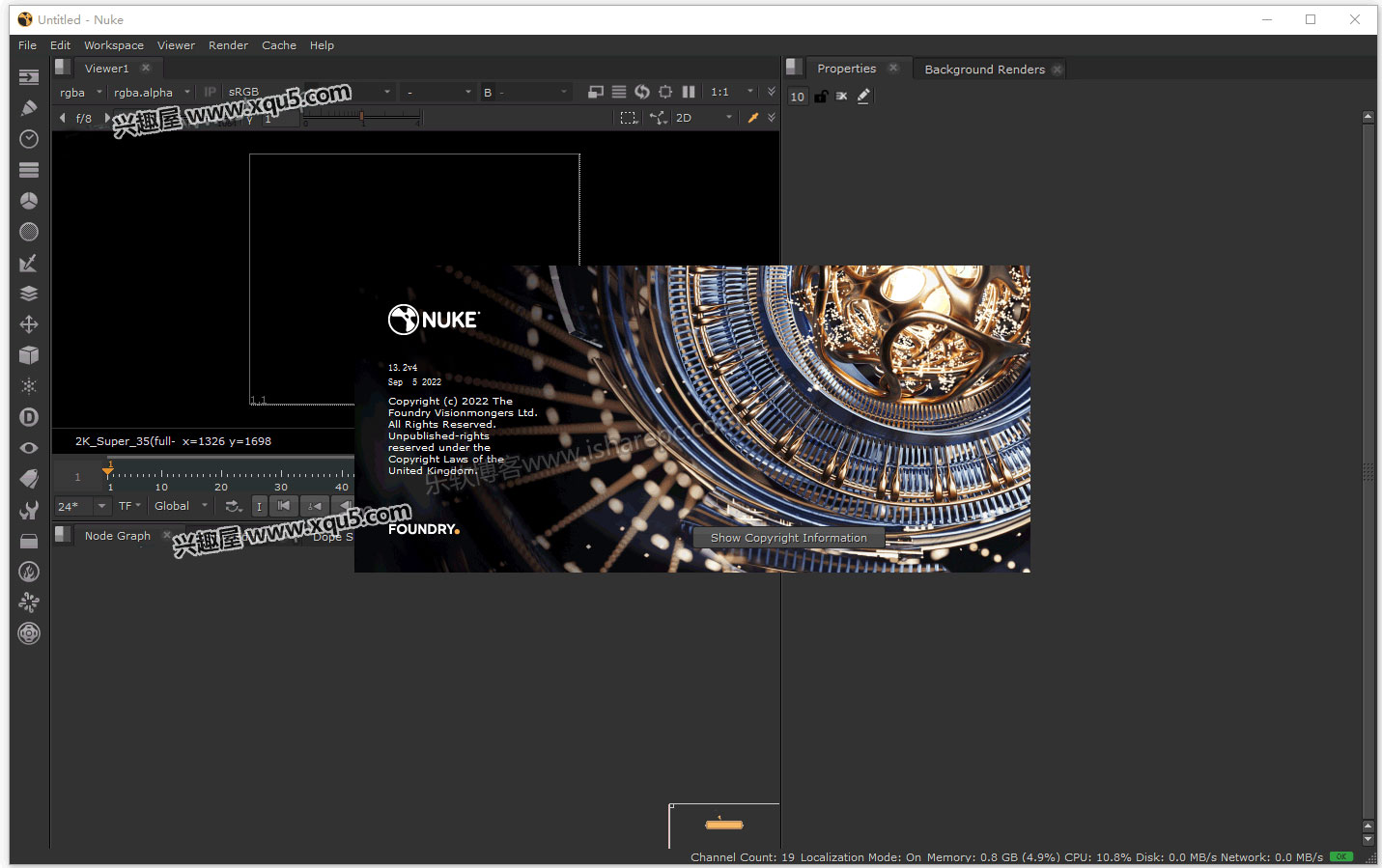
Task: Click the Show Copyright Information button
Action: tap(788, 538)
